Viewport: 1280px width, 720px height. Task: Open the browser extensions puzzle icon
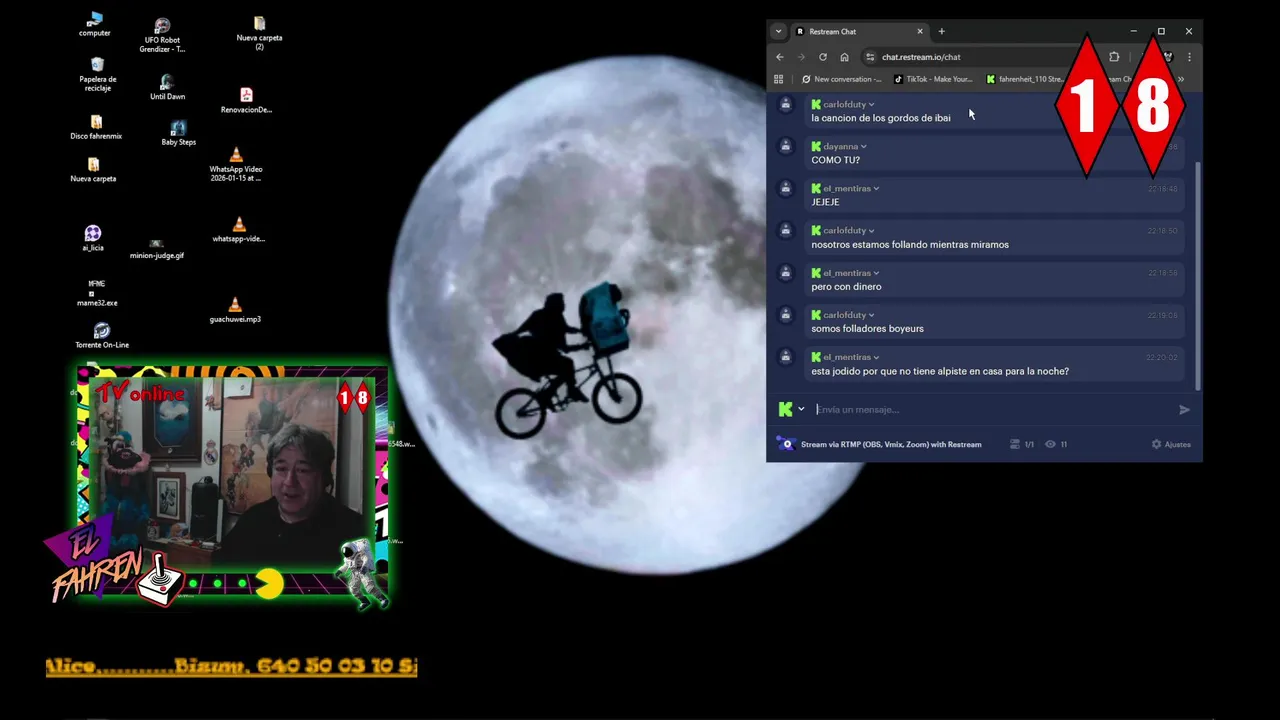click(1114, 57)
